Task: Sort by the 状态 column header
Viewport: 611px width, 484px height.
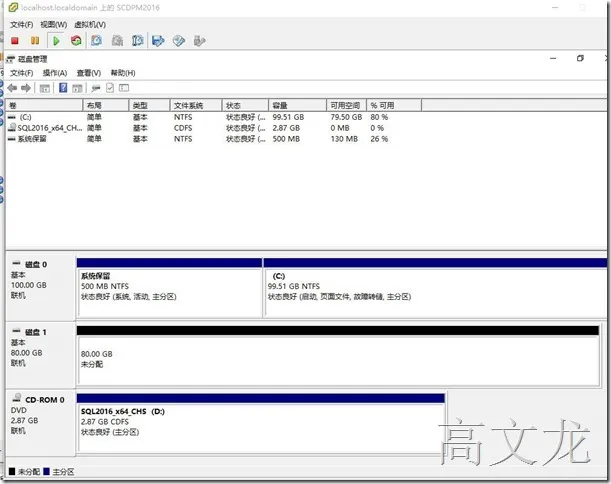Action: (245, 105)
